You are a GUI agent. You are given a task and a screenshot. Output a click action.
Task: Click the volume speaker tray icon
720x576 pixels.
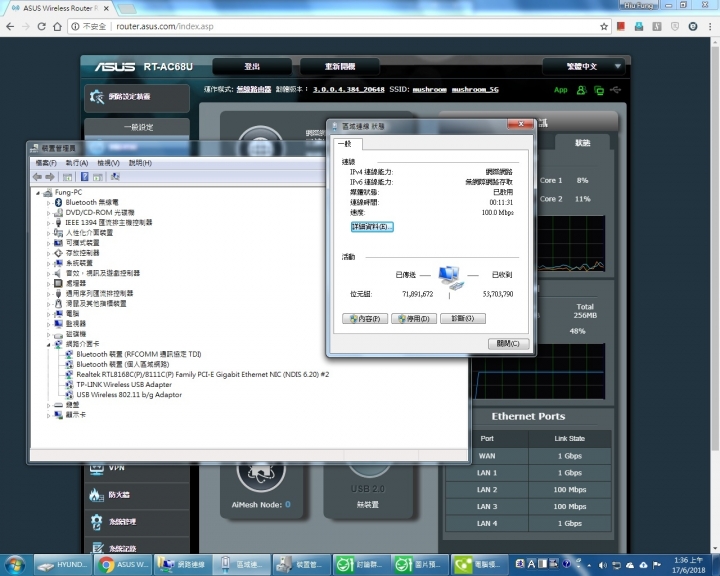coord(603,565)
